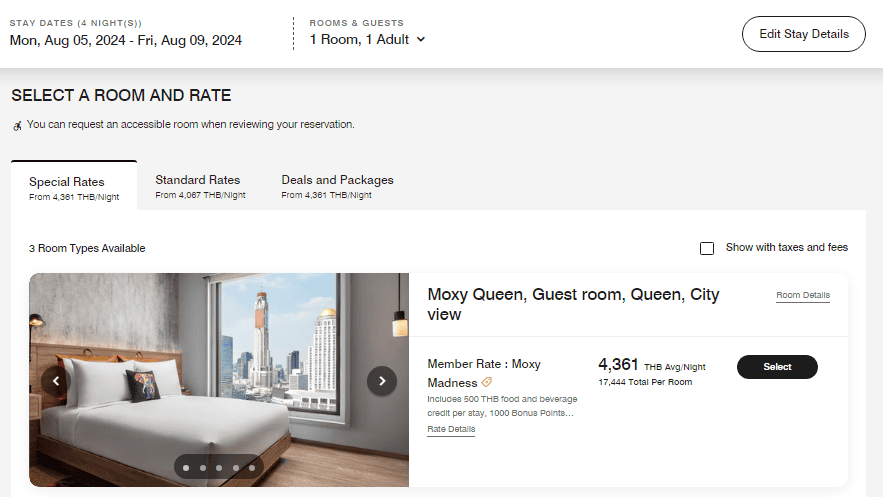Click 500 THB food credit description
Viewport: 883px width, 497px height.
coord(502,406)
